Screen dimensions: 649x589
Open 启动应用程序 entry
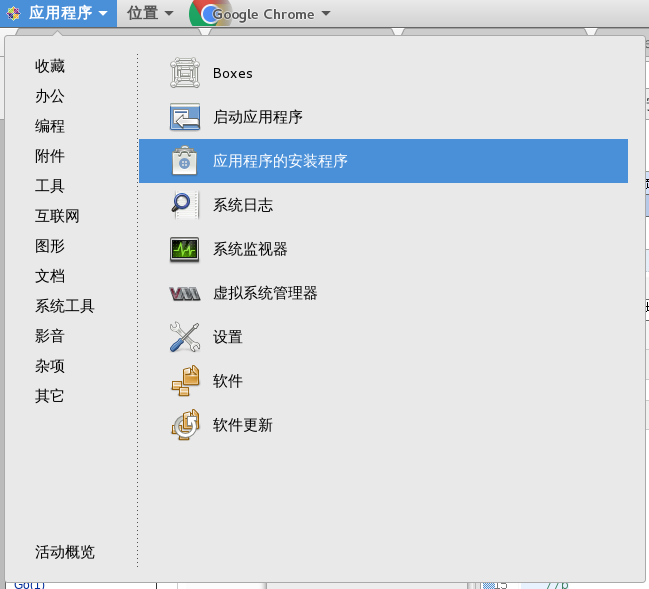tap(383, 117)
